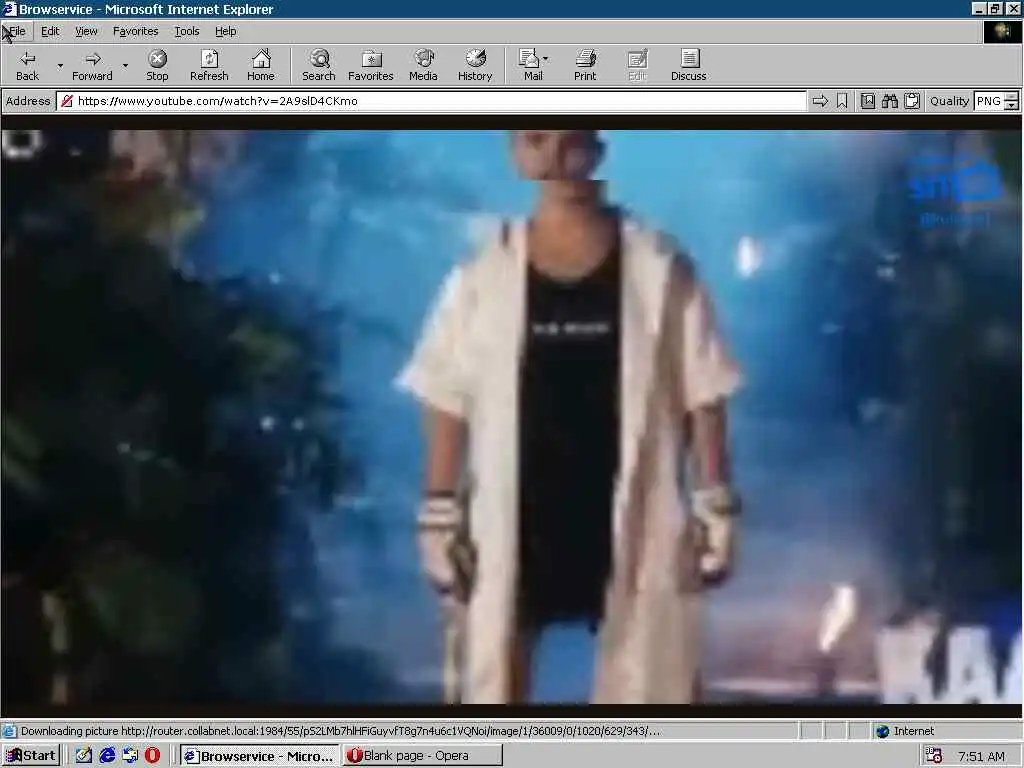Go to the Home page
Viewport: 1024px width, 768px height.
261,65
